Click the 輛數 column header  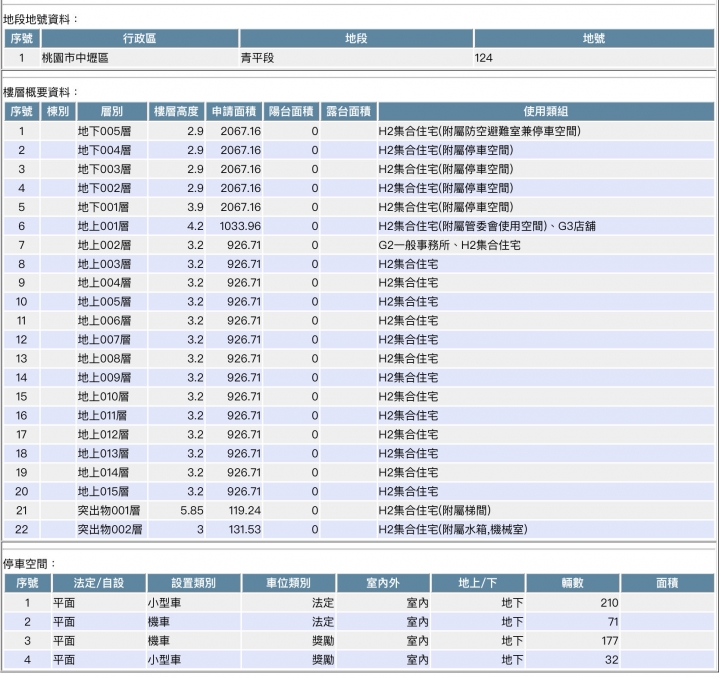[573, 583]
